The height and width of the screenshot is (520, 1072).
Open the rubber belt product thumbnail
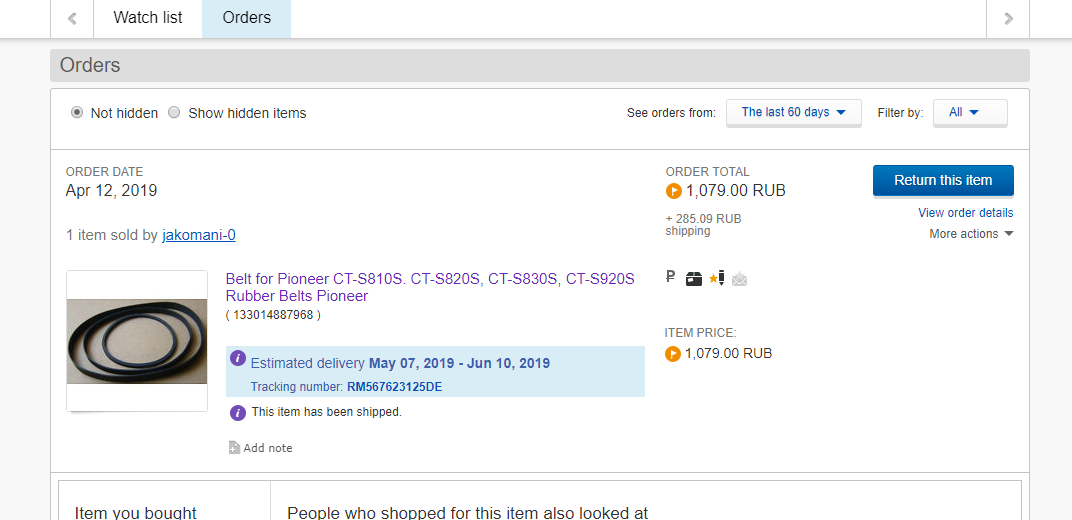point(123,341)
